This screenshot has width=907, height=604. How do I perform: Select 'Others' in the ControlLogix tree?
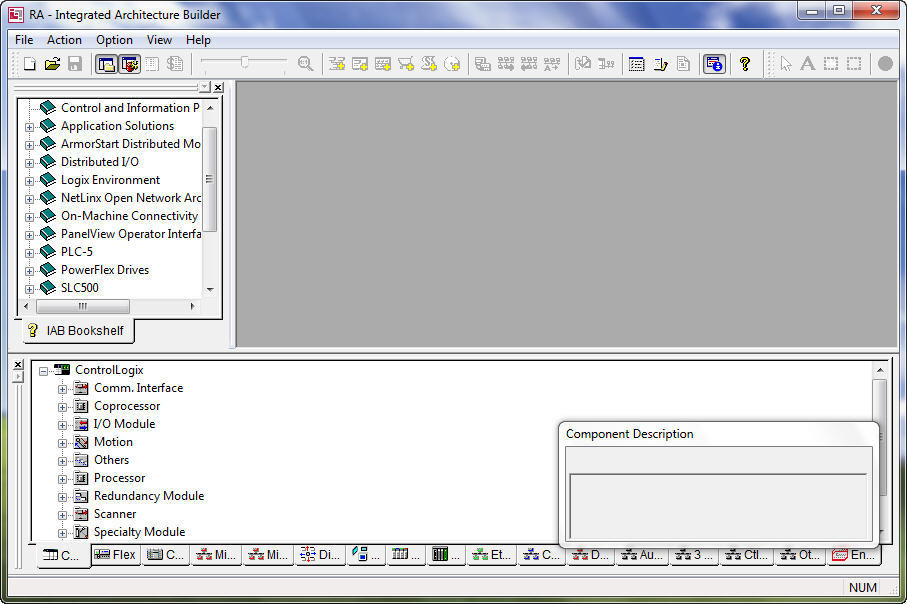click(112, 460)
